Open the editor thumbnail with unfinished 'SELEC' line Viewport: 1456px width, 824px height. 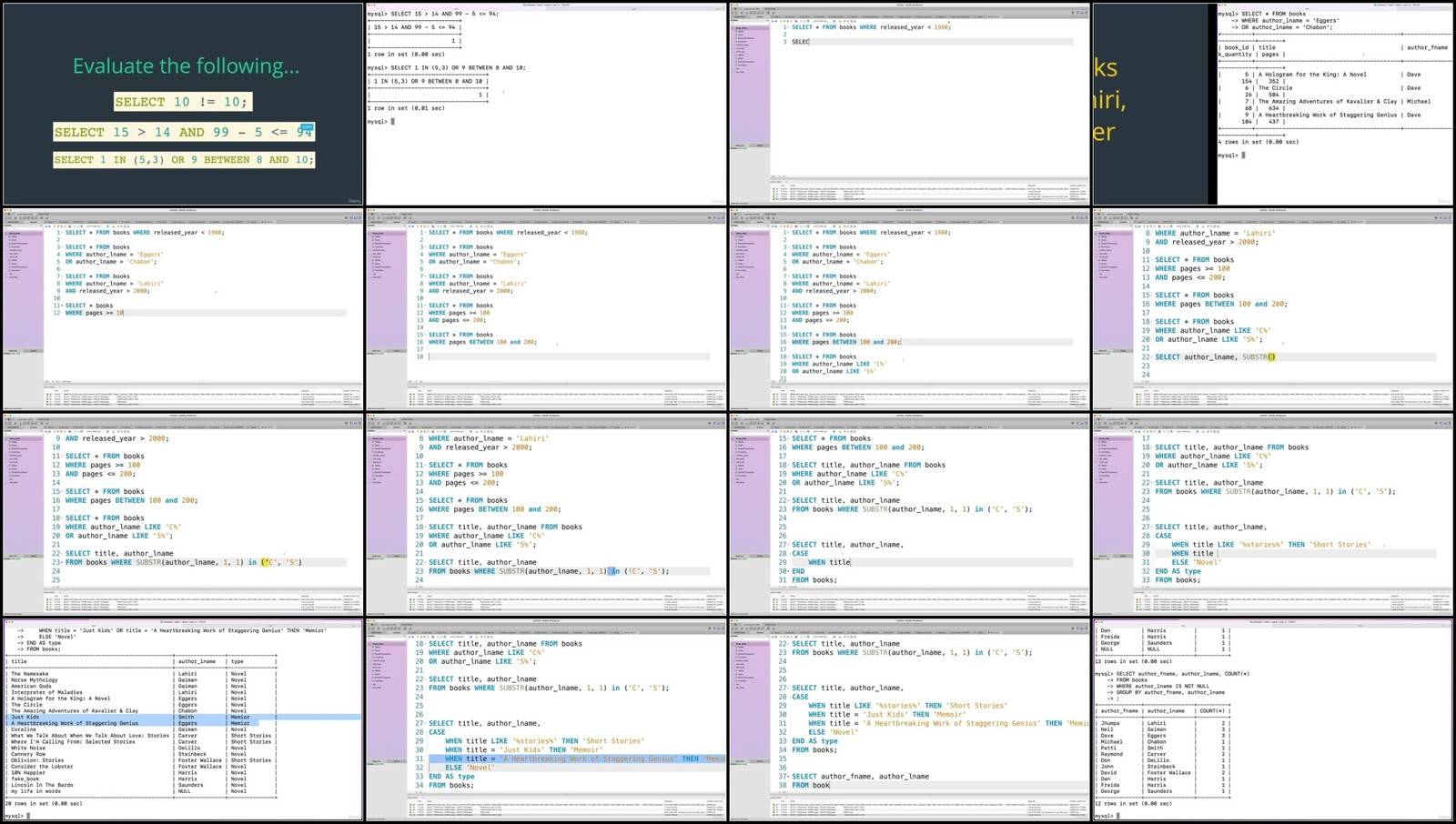(x=910, y=104)
